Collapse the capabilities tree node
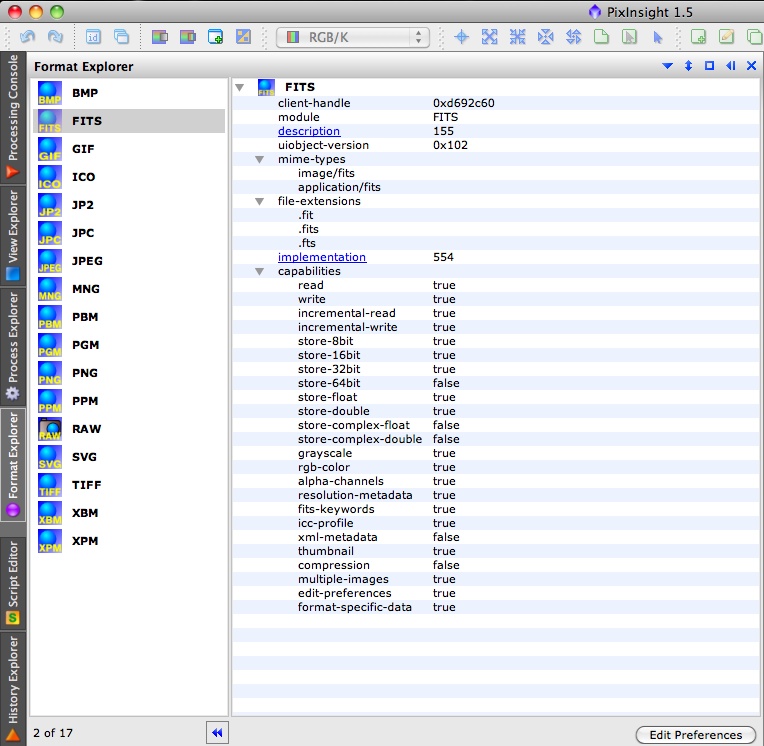 tap(260, 271)
